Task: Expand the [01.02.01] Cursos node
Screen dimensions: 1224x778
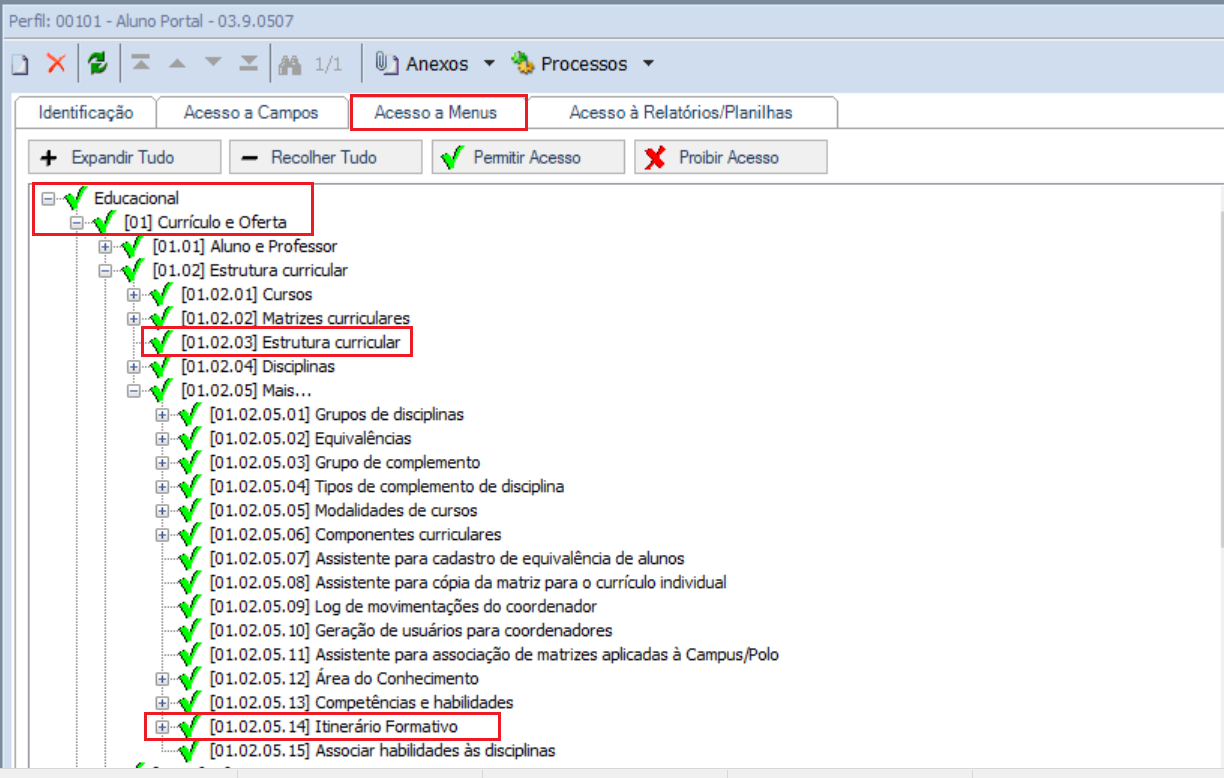Action: (x=133, y=294)
